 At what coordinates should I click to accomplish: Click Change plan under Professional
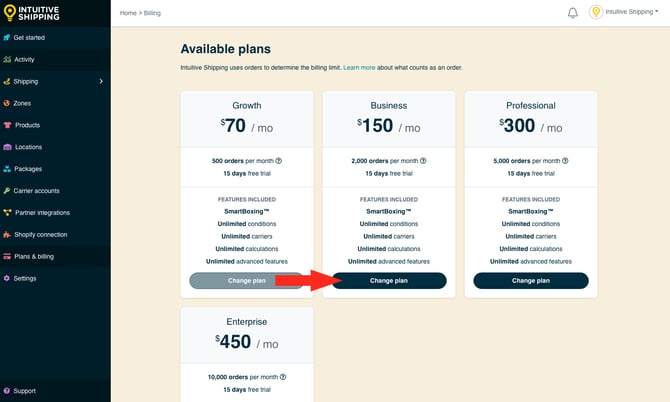pos(531,281)
